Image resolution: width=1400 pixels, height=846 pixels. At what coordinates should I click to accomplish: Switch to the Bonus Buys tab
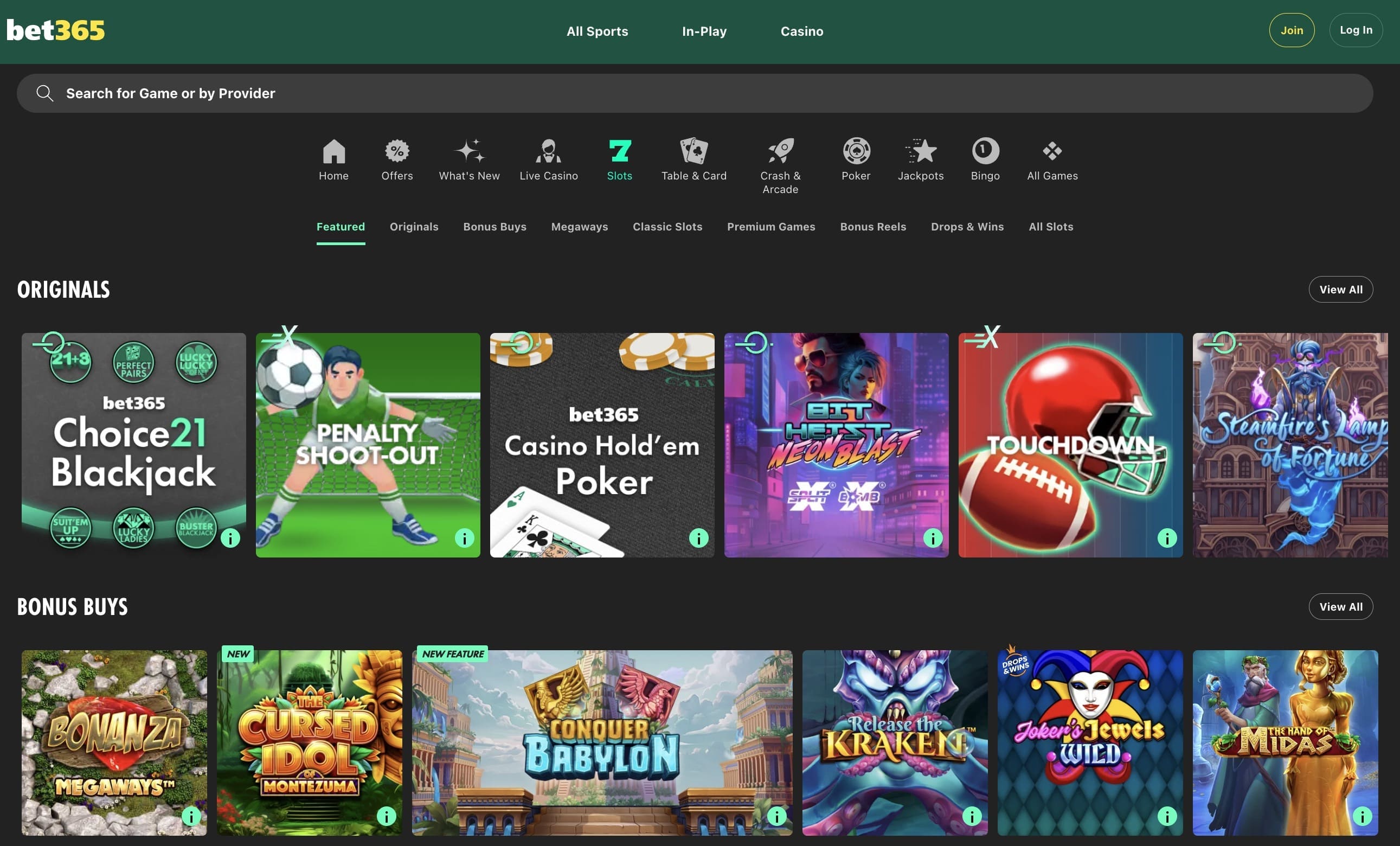[495, 227]
